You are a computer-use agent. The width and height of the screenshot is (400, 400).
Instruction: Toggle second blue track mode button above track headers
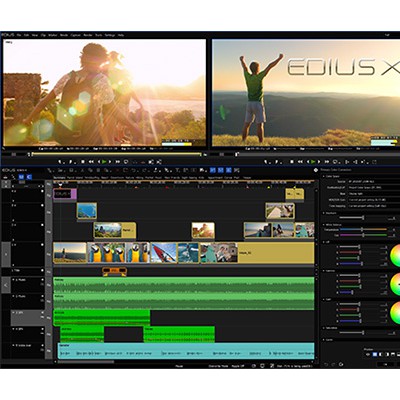coord(29,177)
